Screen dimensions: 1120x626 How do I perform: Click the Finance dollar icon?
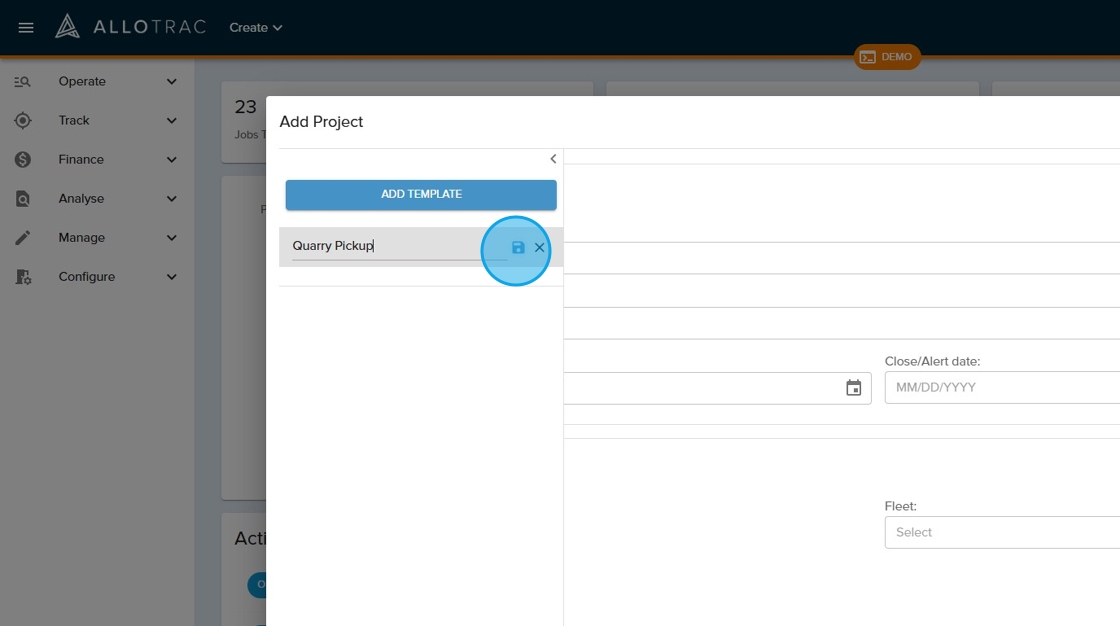(23, 160)
